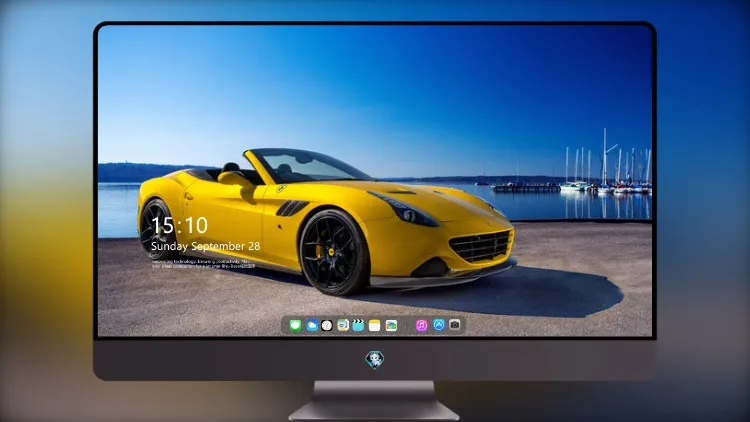Click the 15:10 clock widget

point(179,225)
